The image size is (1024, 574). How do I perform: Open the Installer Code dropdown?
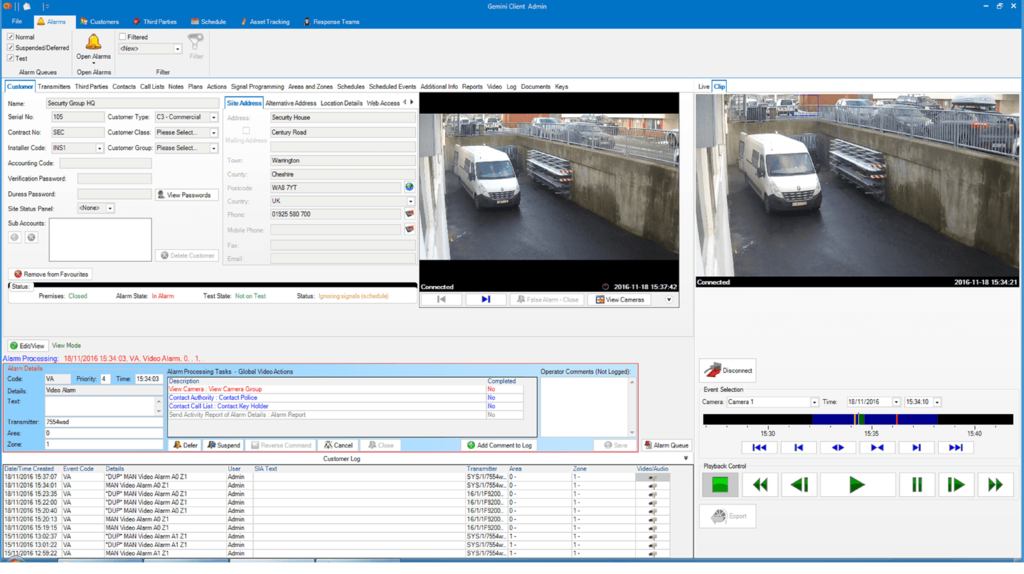(100, 148)
